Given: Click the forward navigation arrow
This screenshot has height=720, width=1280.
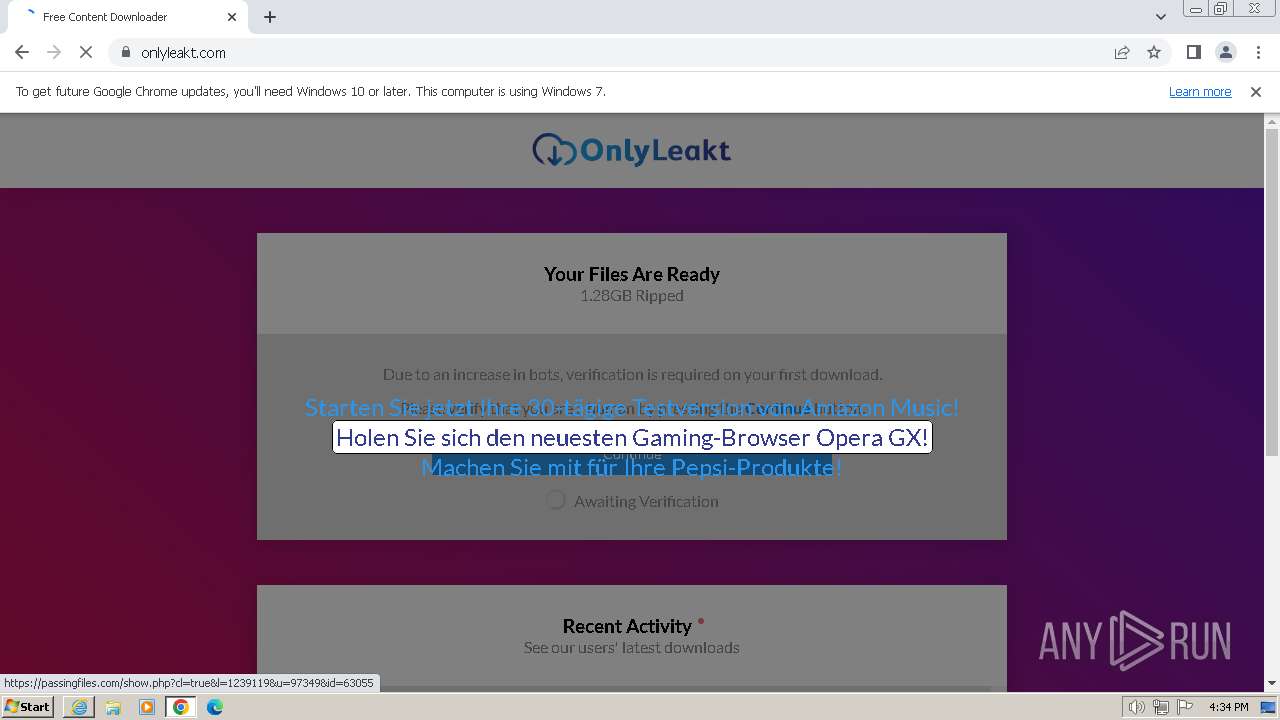Looking at the screenshot, I should click(54, 52).
